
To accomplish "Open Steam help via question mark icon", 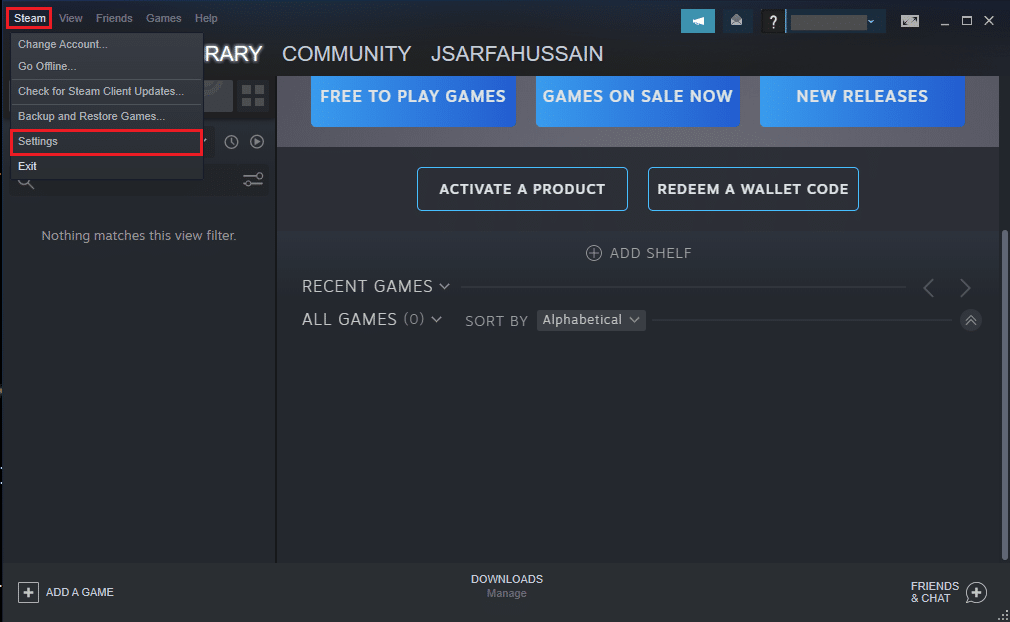I will [x=772, y=21].
